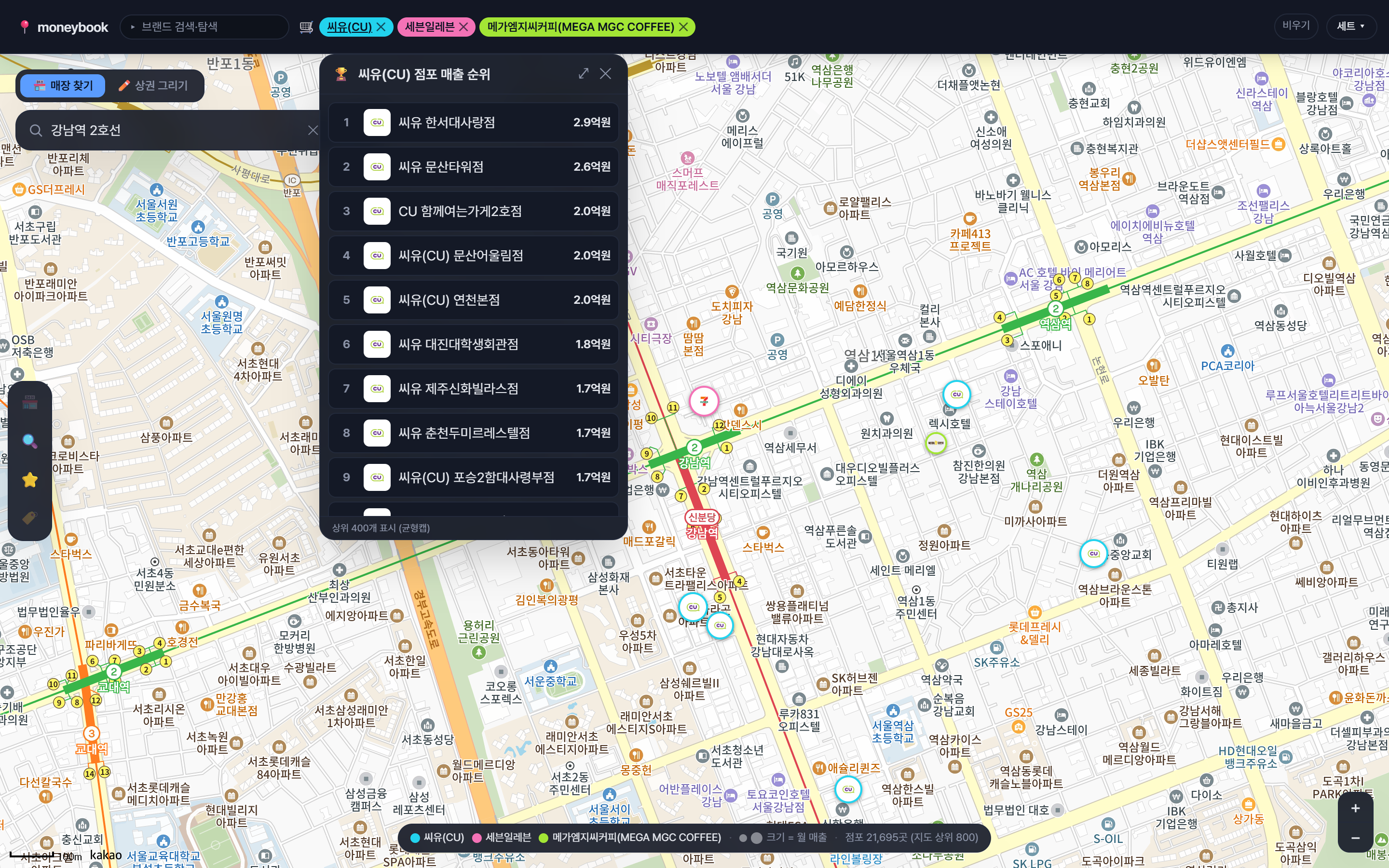Remove the MEGA MGC COFFEE brand chip

[x=683, y=27]
